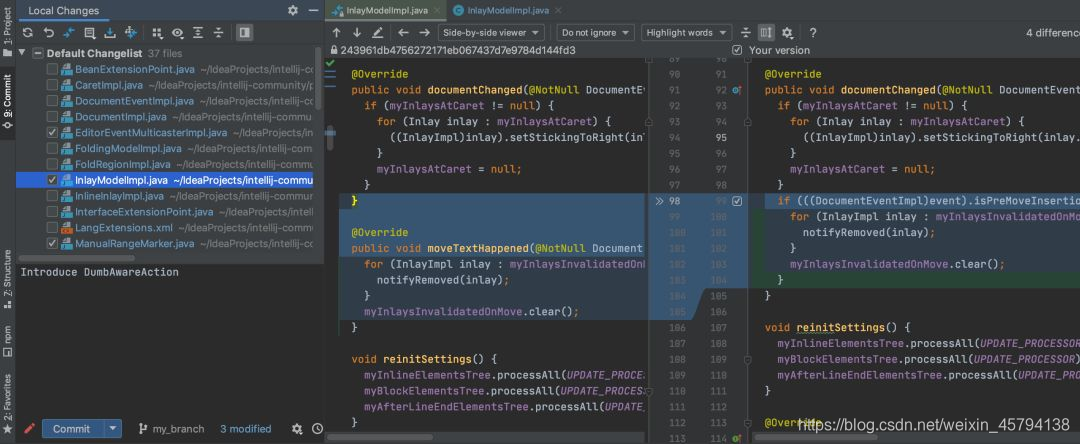Check FoldingModelImpl.java for commit
This screenshot has height=444, width=1080.
(52, 148)
